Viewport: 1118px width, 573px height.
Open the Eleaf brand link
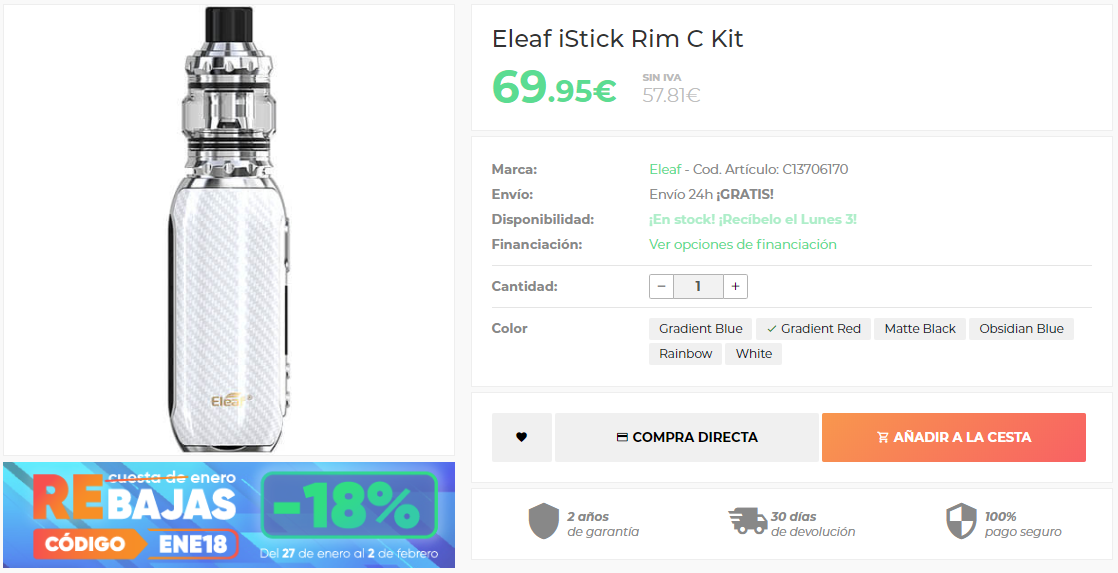coord(665,169)
